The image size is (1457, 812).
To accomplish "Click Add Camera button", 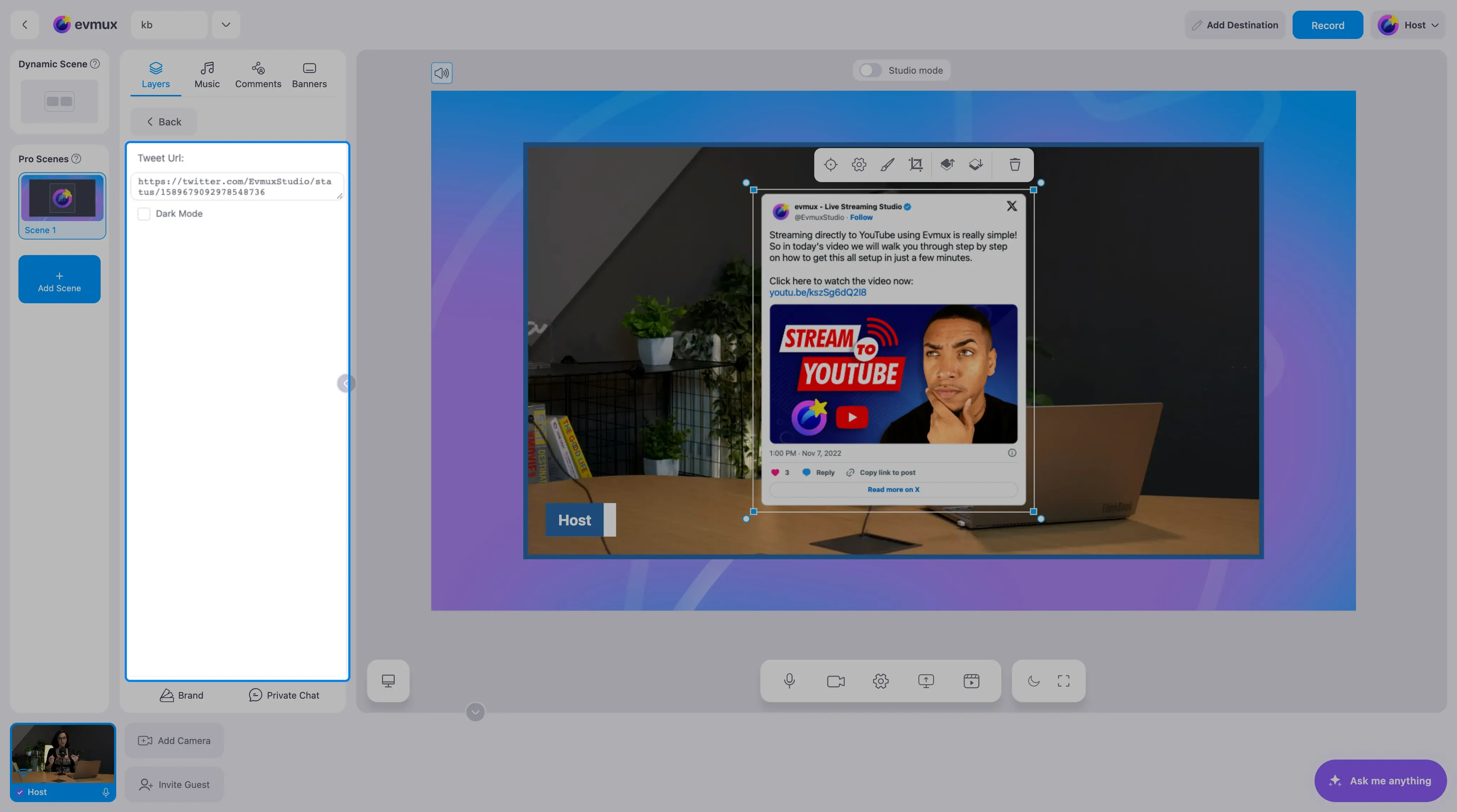I will [x=174, y=741].
